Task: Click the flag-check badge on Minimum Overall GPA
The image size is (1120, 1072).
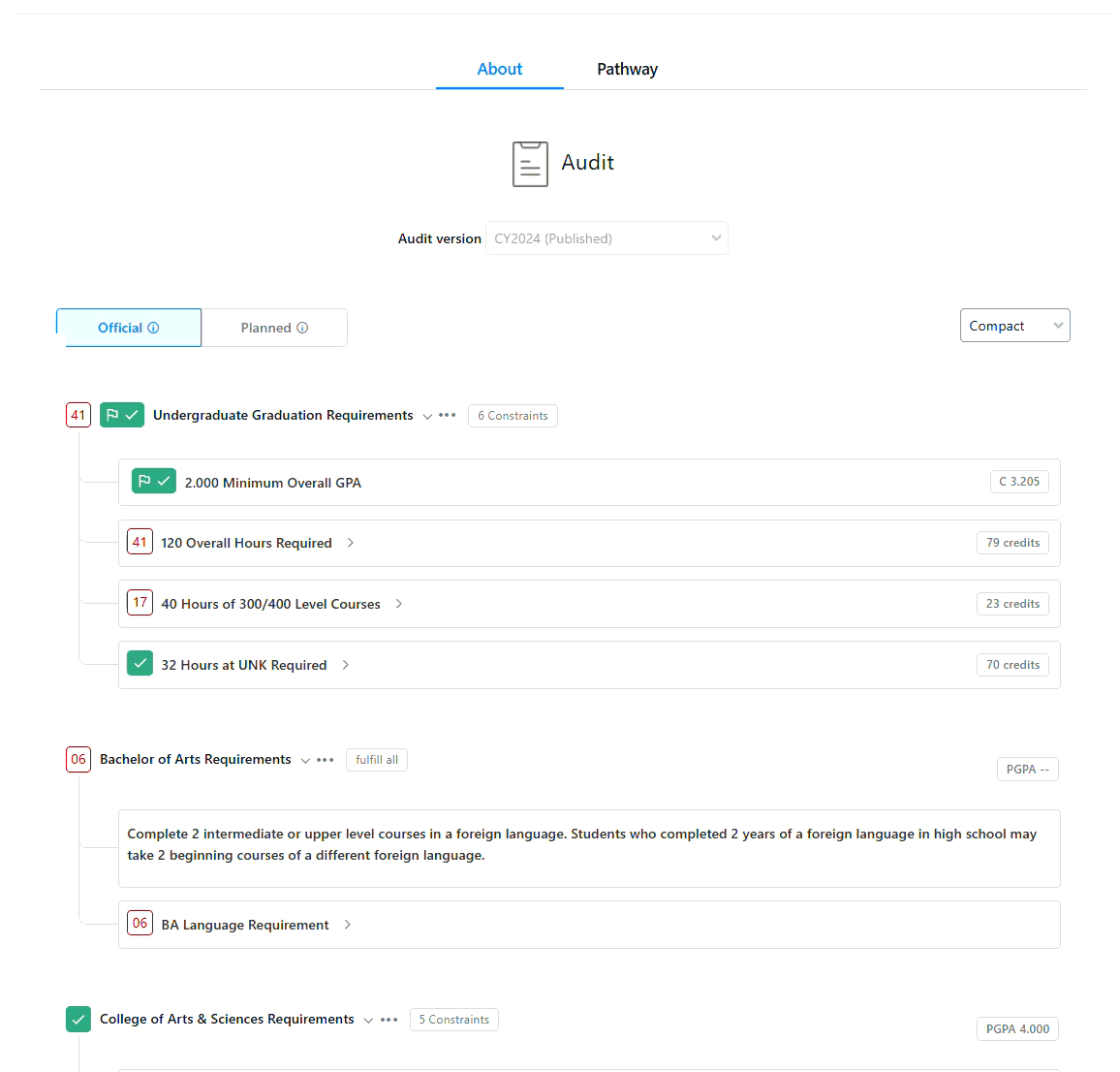Action: [154, 482]
